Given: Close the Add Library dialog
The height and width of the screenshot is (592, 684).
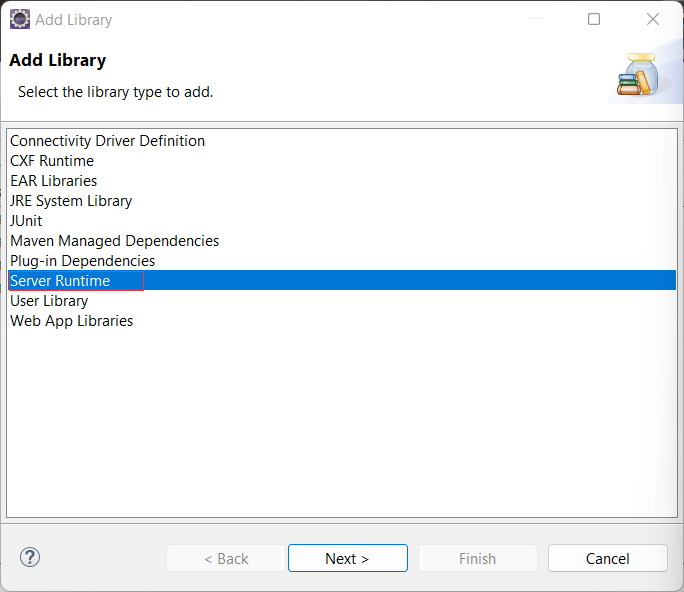Looking at the screenshot, I should point(653,19).
